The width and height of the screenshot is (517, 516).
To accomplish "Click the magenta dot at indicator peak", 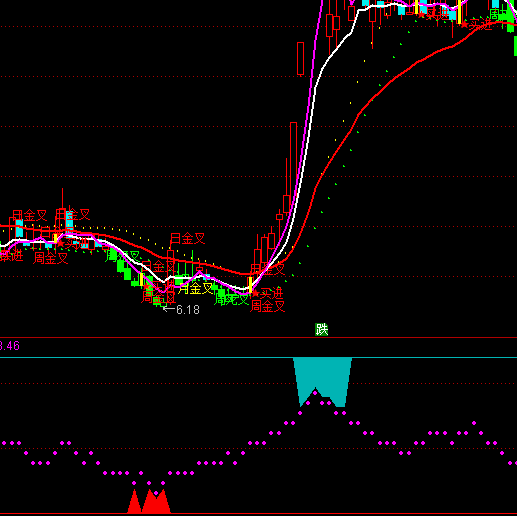I will pyautogui.click(x=315, y=393).
